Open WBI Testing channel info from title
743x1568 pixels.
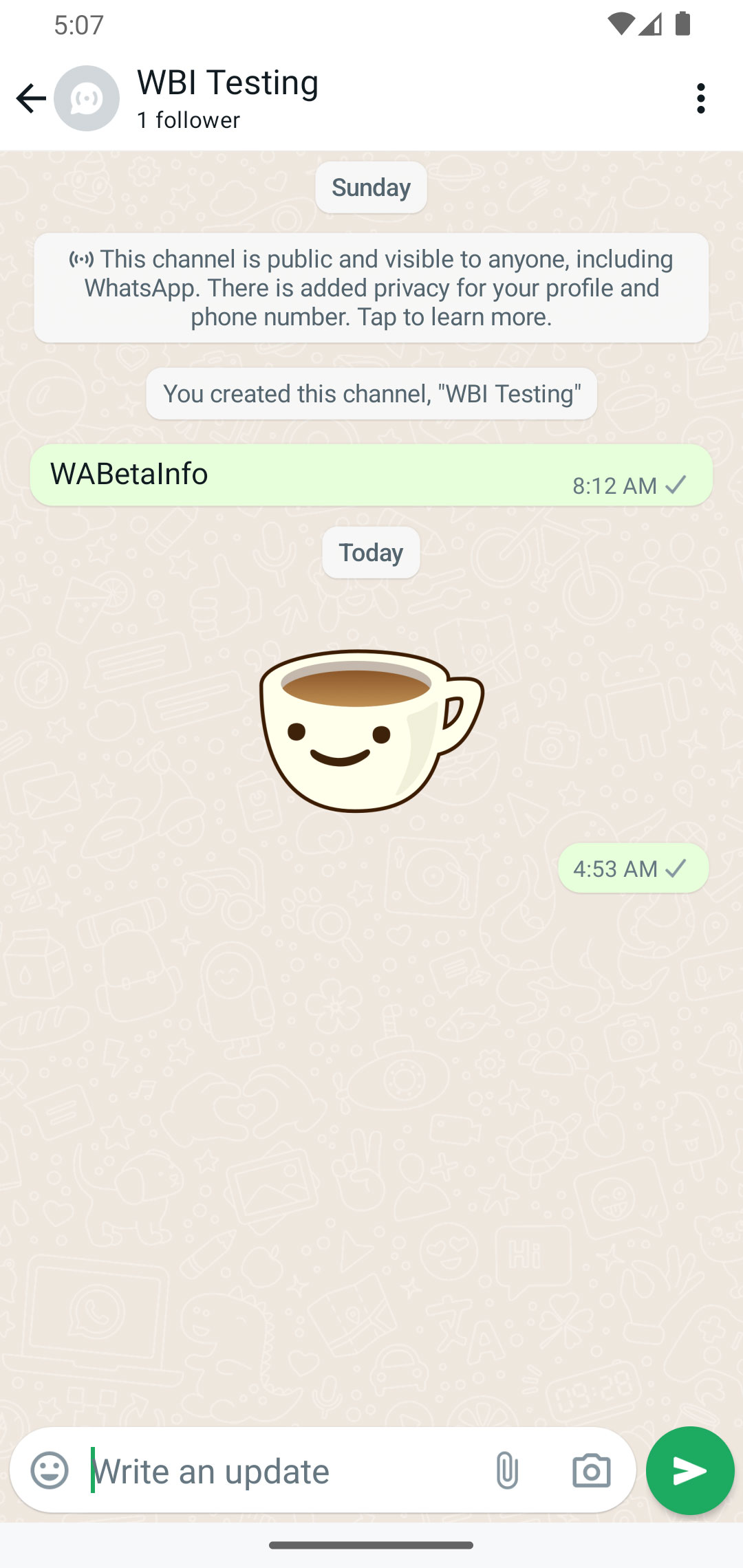tap(228, 83)
